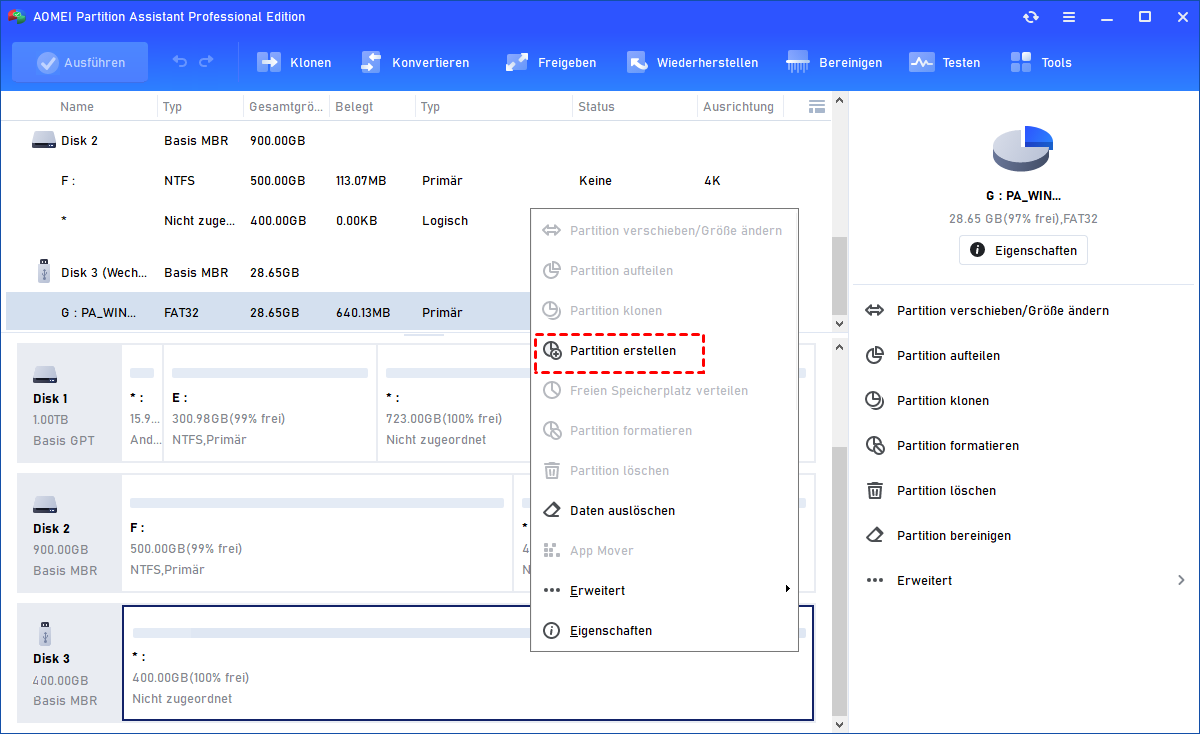Image resolution: width=1200 pixels, height=734 pixels.
Task: Click Partition aufteilen in right panel
Action: (948, 356)
